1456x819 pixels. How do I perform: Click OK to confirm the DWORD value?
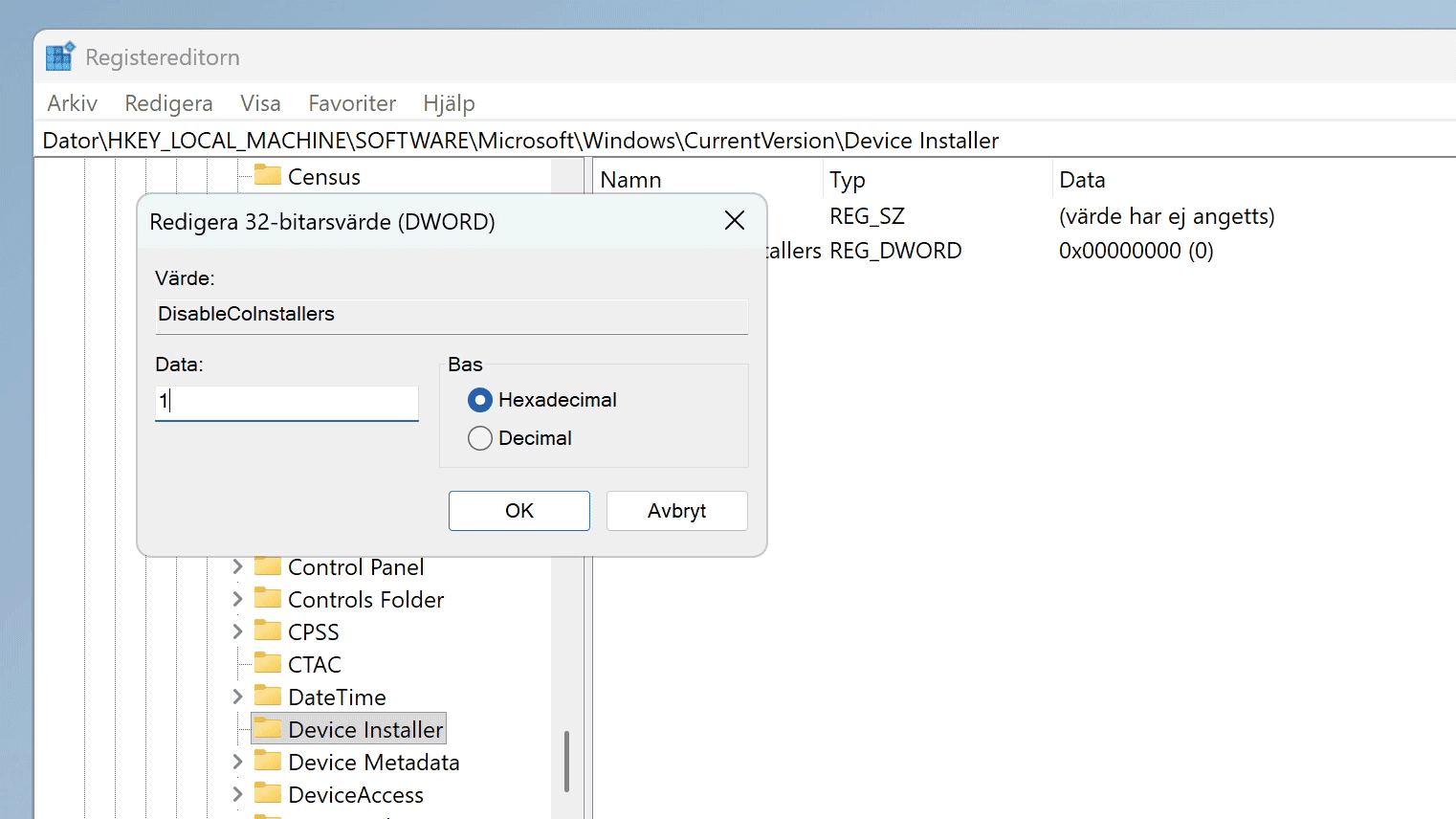519,511
